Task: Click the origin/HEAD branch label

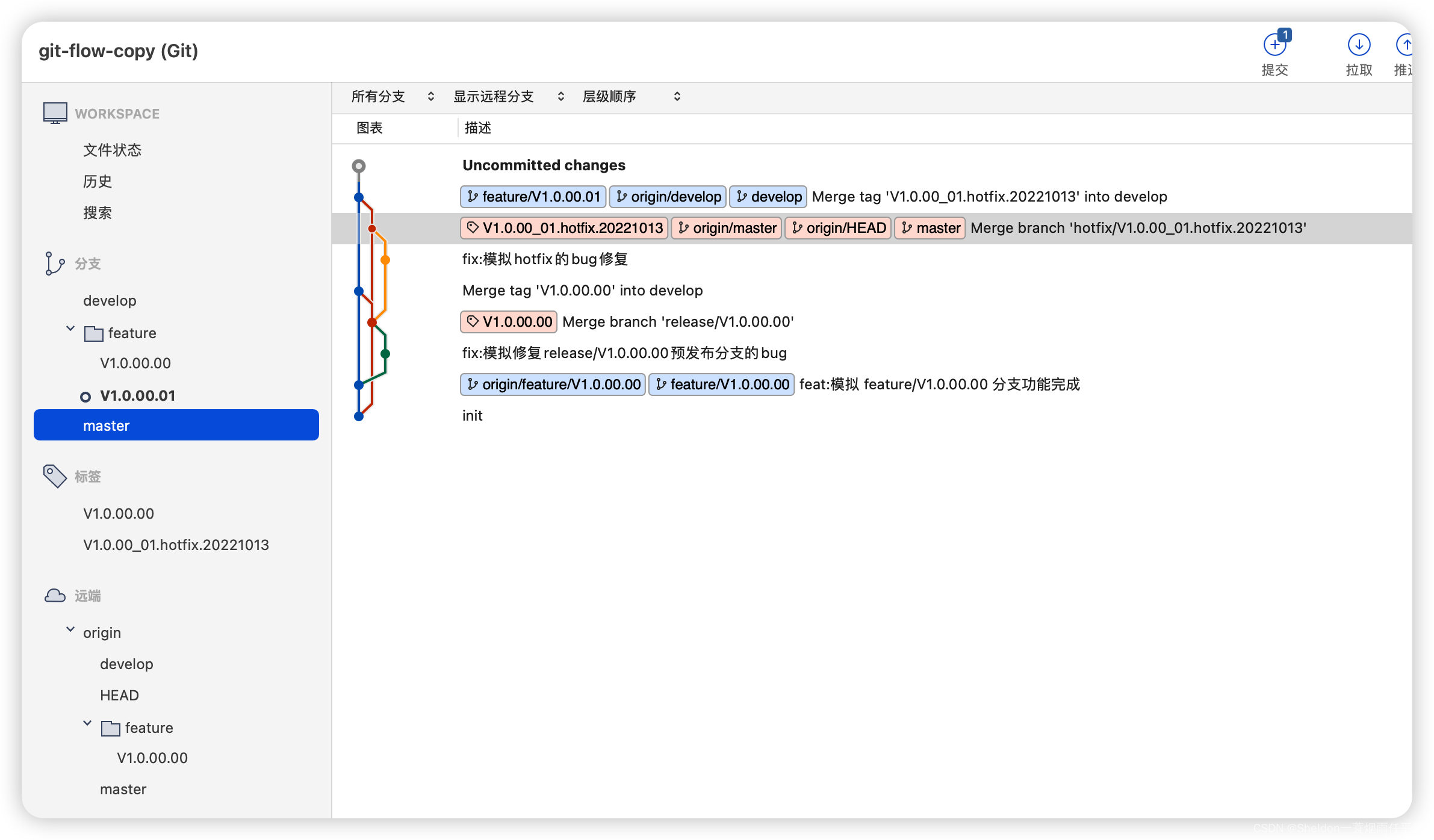Action: pos(838,228)
